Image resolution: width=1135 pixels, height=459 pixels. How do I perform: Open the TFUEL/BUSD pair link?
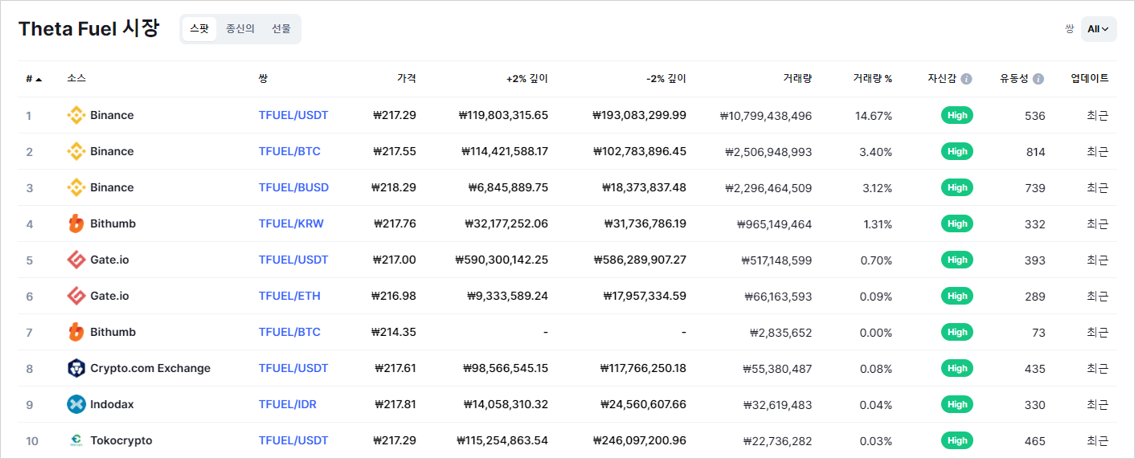(x=293, y=188)
